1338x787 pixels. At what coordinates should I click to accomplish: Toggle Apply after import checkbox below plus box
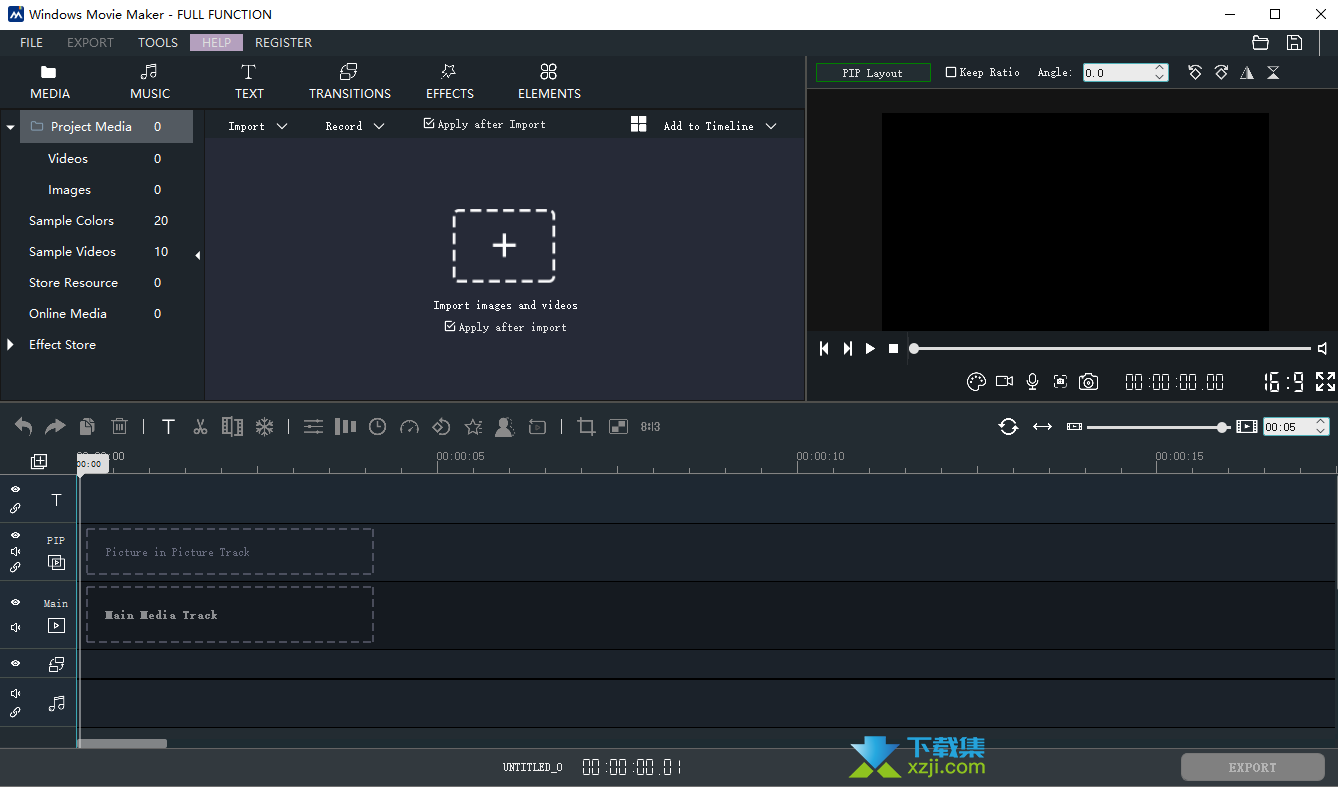coord(450,326)
